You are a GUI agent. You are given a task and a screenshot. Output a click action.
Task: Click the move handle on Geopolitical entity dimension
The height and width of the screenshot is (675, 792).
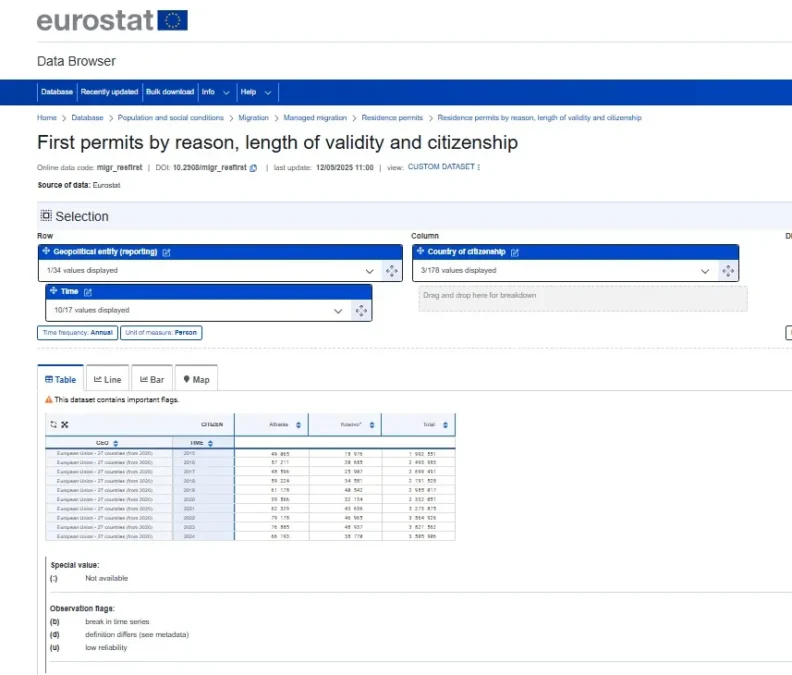[x=390, y=271]
